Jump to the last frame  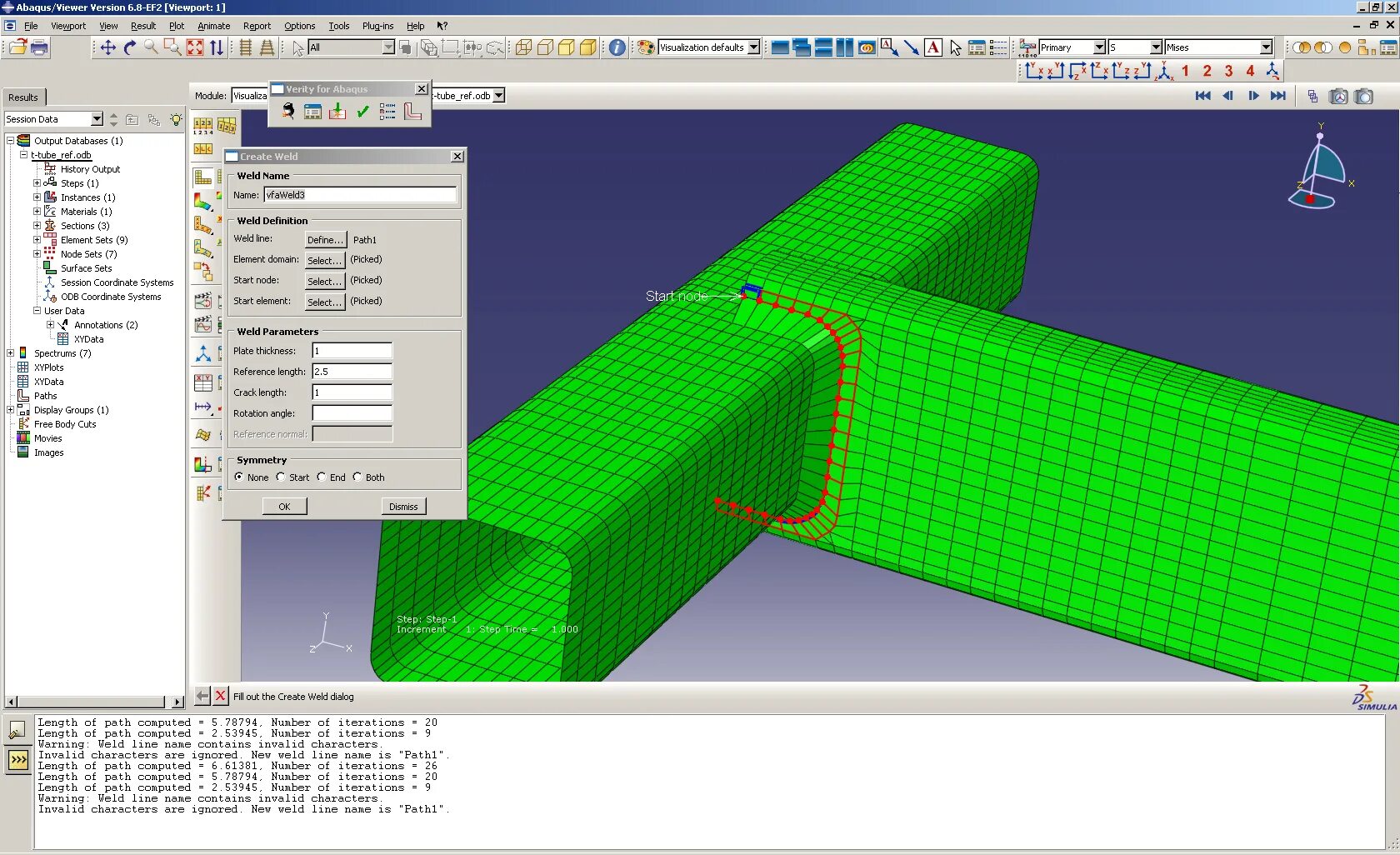(1278, 96)
